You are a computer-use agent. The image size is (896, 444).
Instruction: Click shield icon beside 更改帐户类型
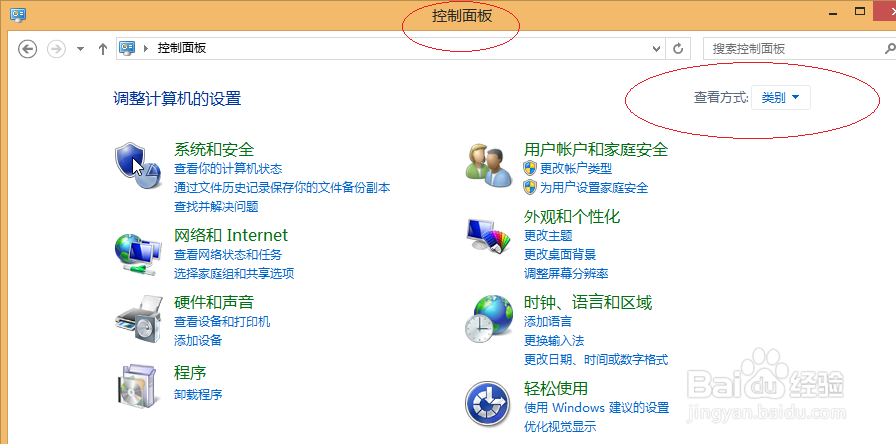(530, 169)
